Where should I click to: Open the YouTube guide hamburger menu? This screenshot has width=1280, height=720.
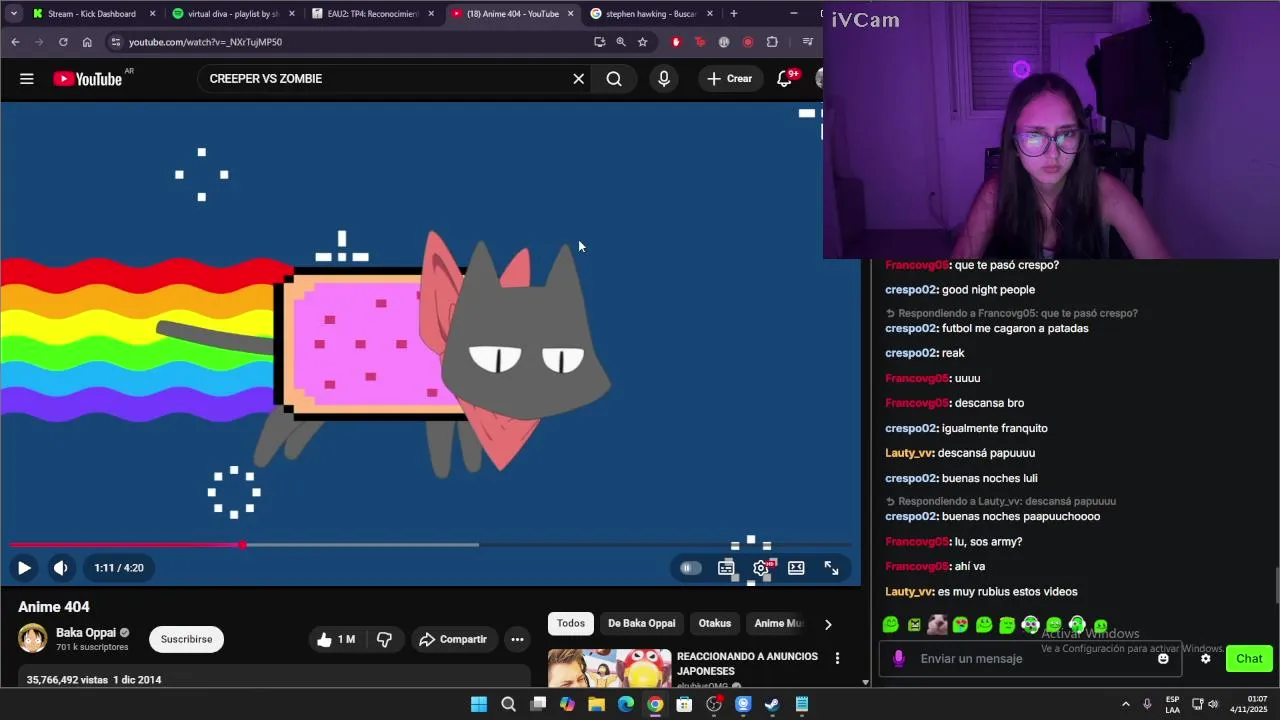tap(27, 79)
